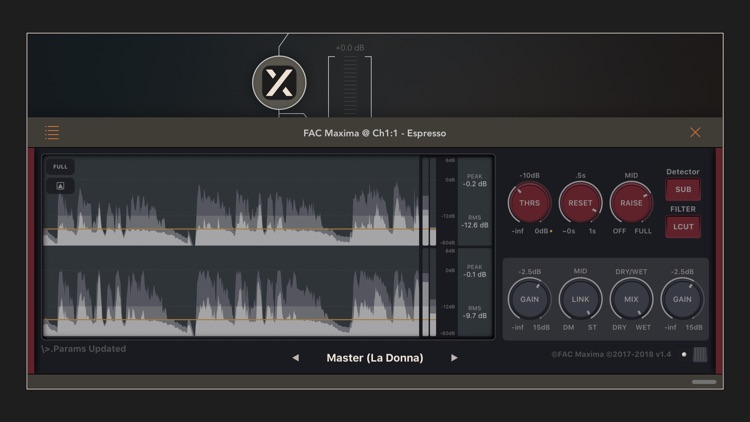
Task: Click the RAISE knob
Action: 631,203
